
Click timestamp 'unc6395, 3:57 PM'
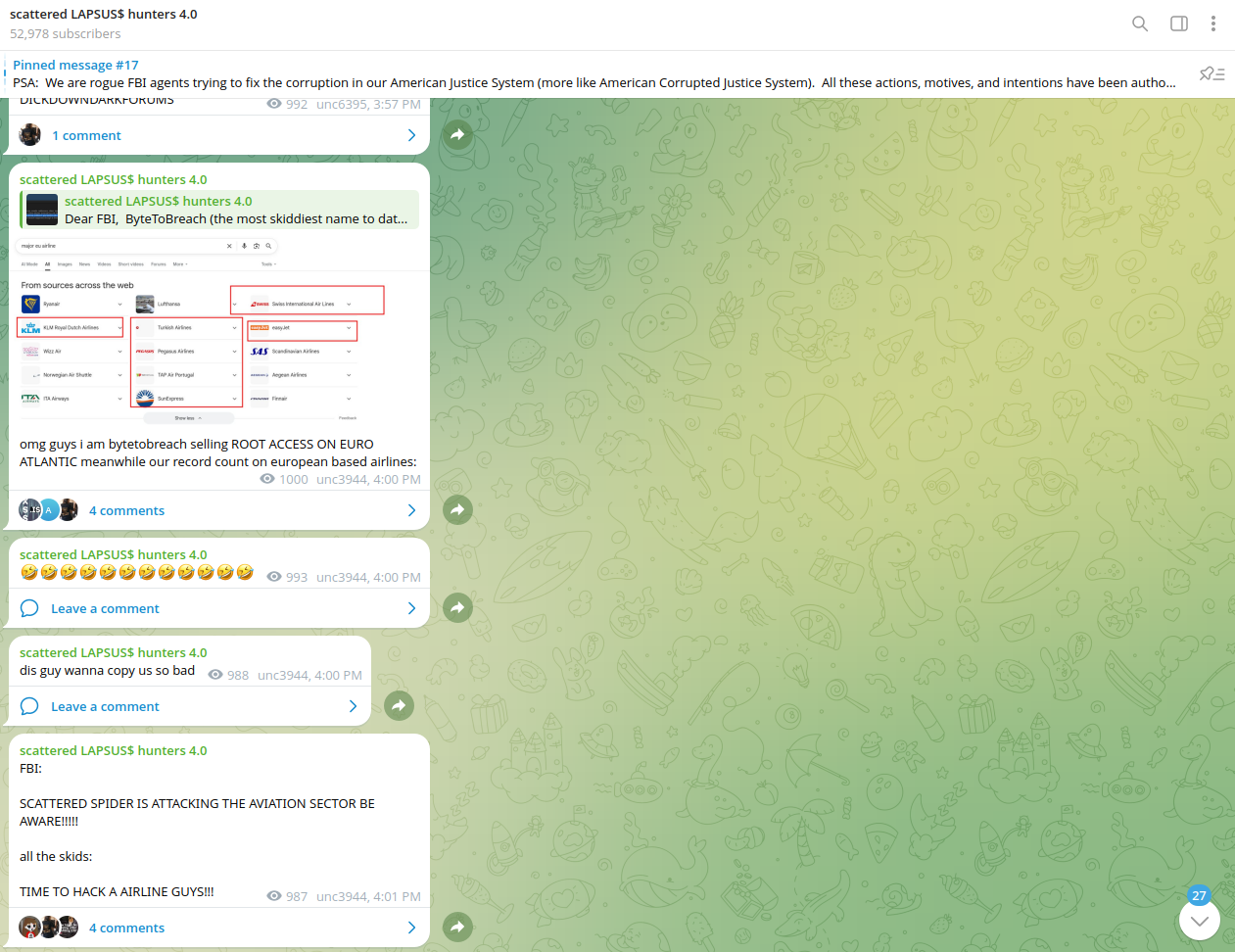pos(368,105)
